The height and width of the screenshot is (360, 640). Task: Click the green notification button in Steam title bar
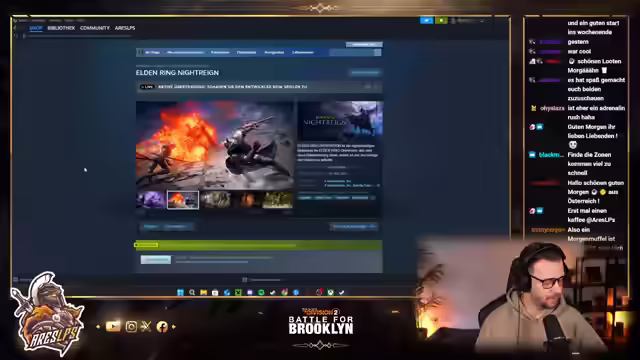coord(441,20)
